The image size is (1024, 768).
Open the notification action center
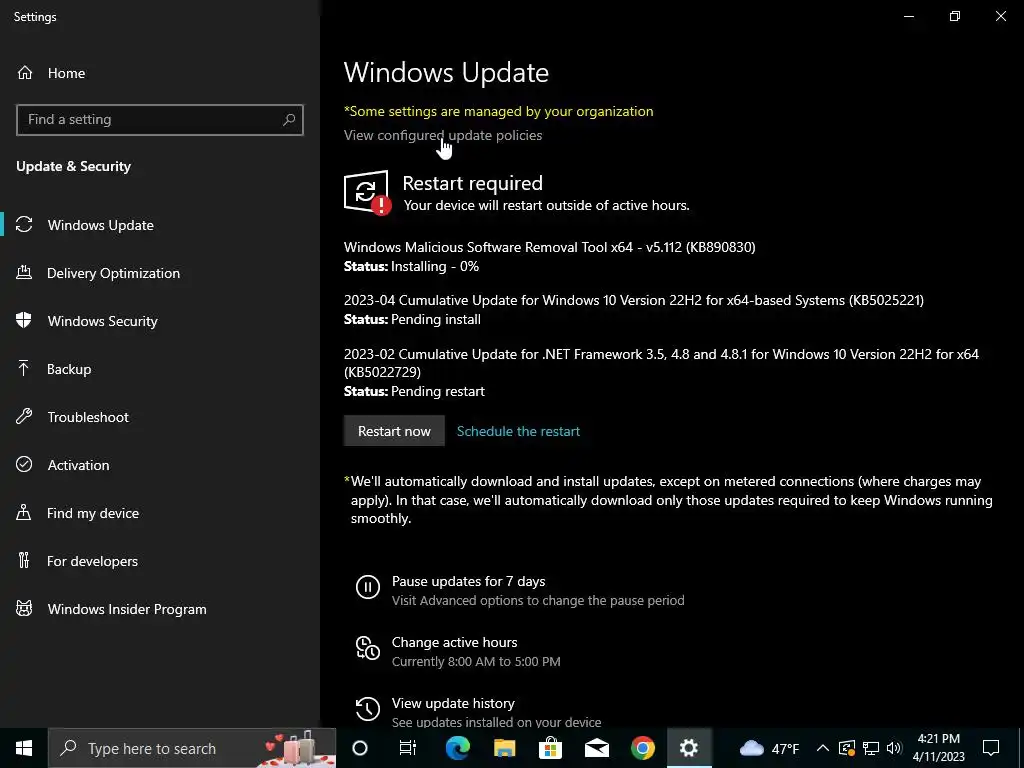tap(991, 748)
